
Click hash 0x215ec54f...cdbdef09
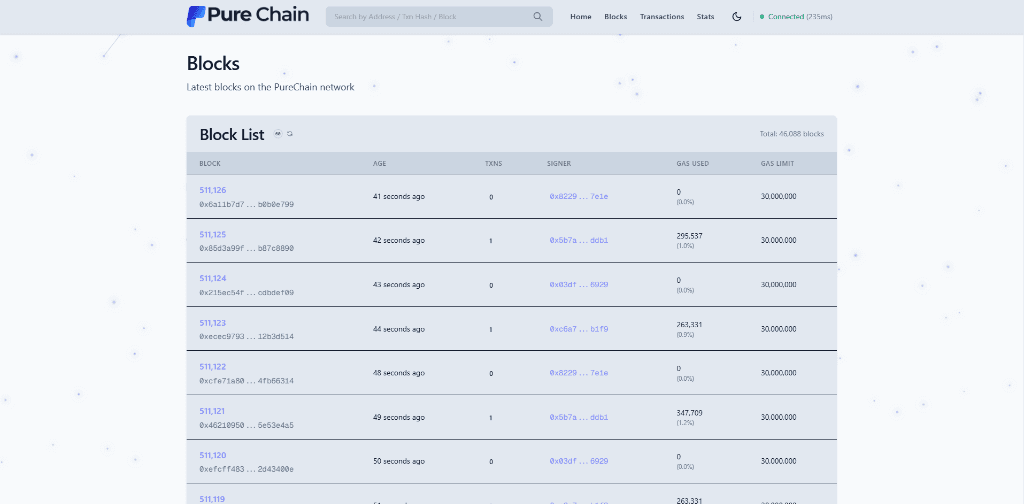click(247, 292)
